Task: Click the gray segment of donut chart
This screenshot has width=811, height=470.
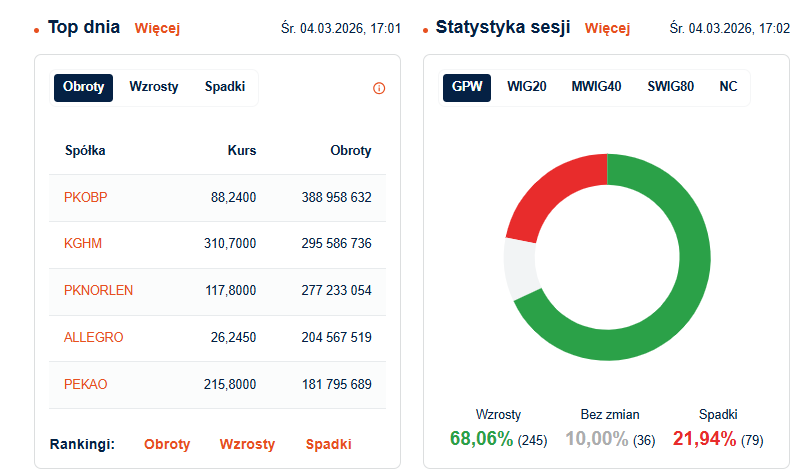Action: pos(520,268)
